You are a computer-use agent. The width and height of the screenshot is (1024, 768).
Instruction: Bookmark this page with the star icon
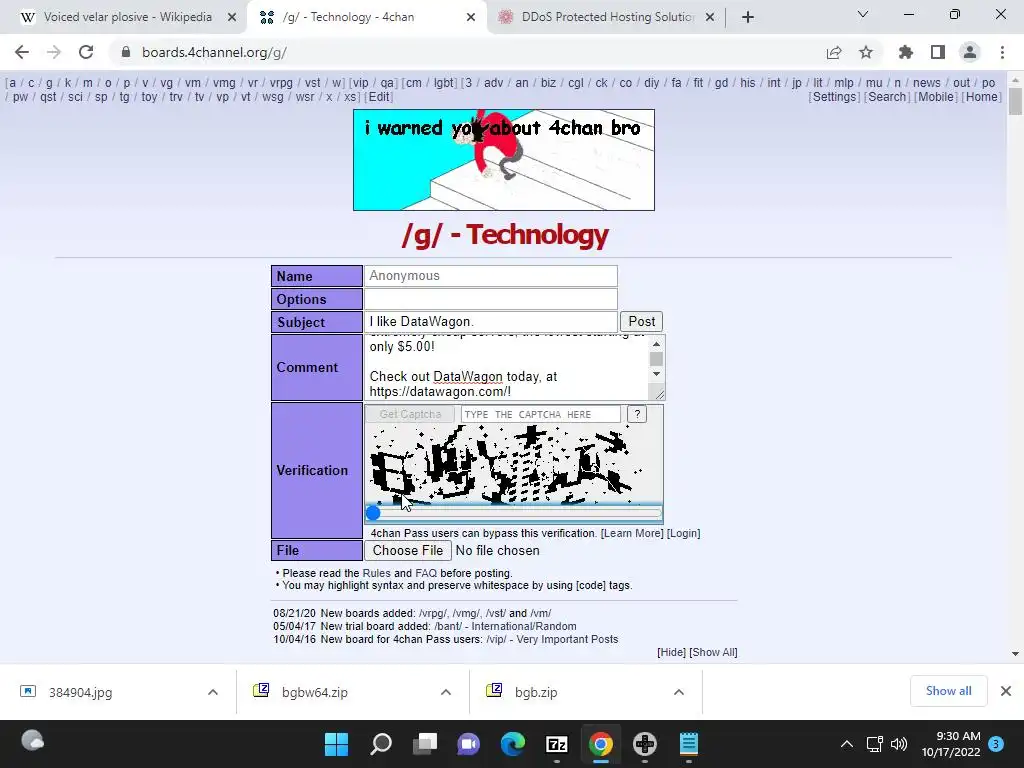tap(866, 52)
